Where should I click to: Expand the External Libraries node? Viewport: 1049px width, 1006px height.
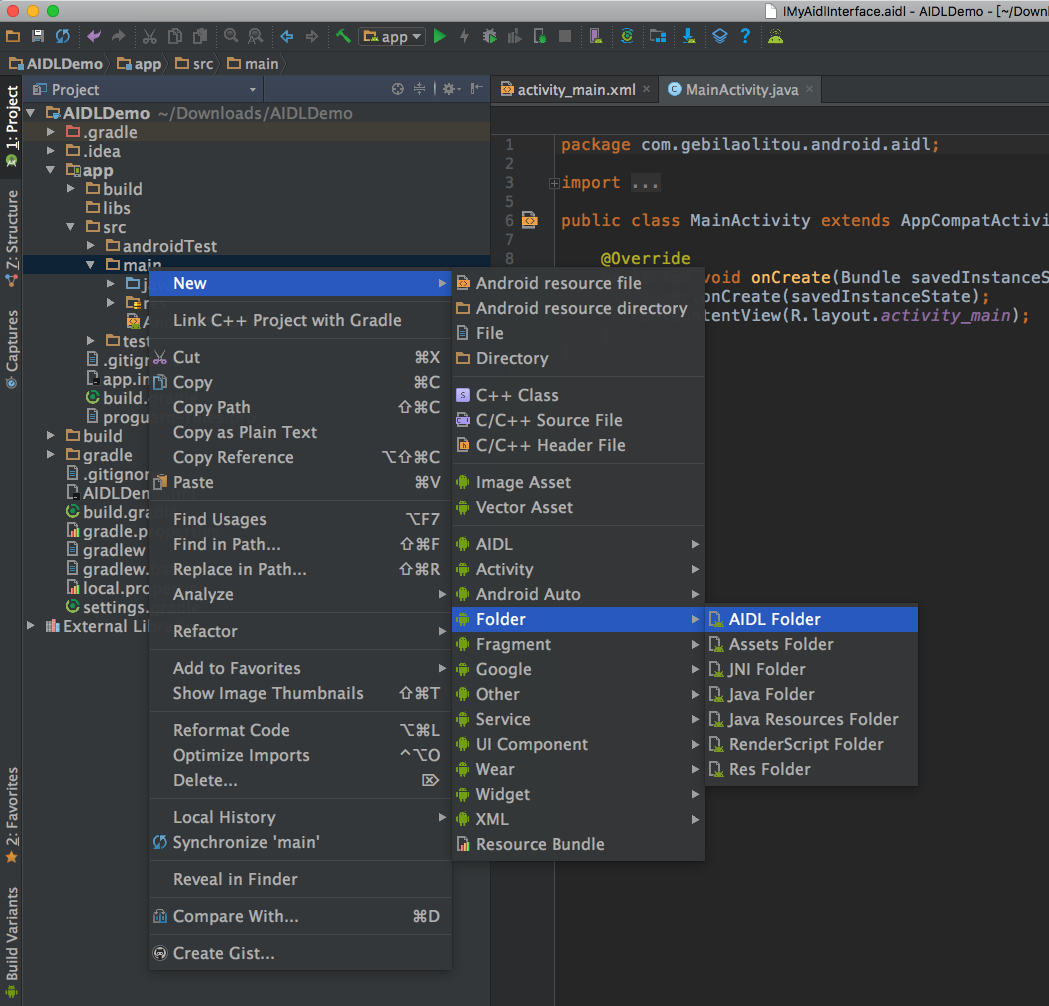pyautogui.click(x=31, y=626)
